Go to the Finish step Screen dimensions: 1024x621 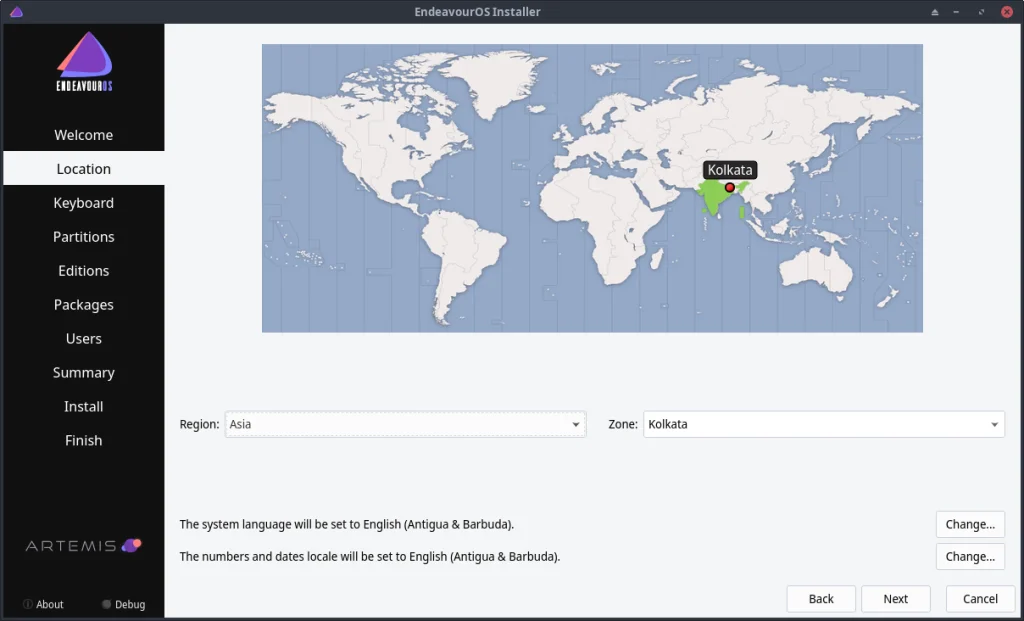point(84,440)
